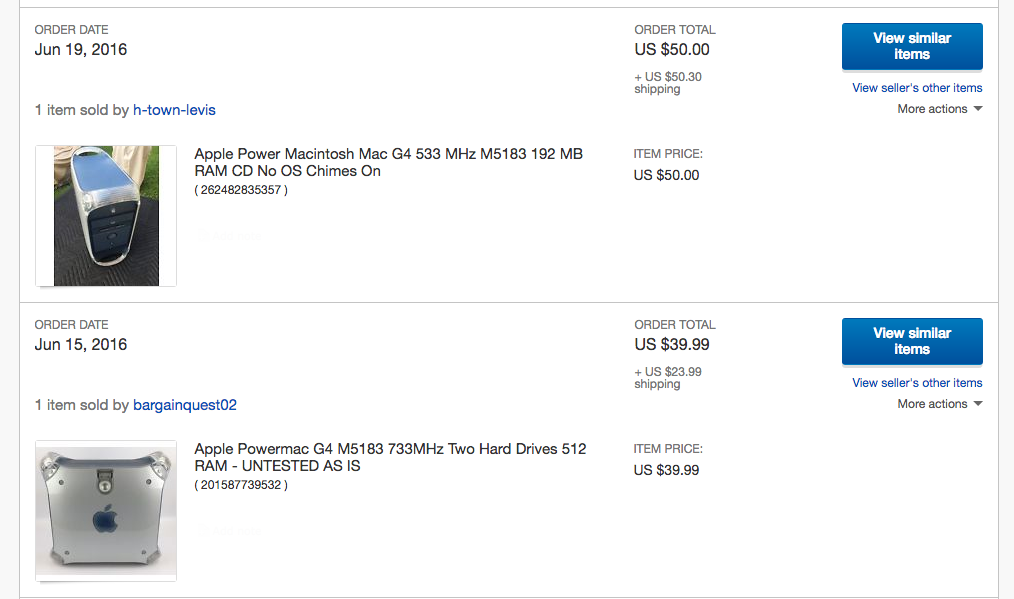Open h-town-levis seller's other items link

917,88
